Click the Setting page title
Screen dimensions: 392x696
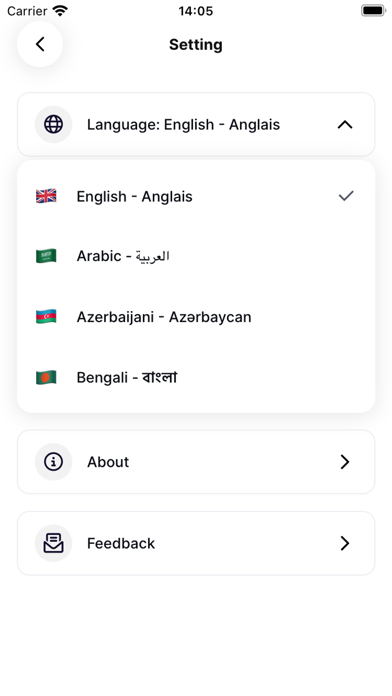196,44
